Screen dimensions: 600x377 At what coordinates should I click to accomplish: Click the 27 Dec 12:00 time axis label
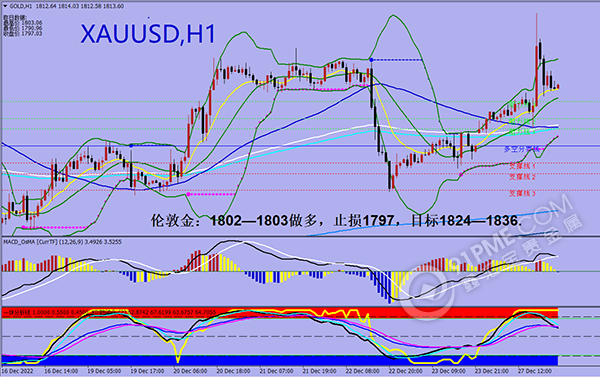coord(535,371)
